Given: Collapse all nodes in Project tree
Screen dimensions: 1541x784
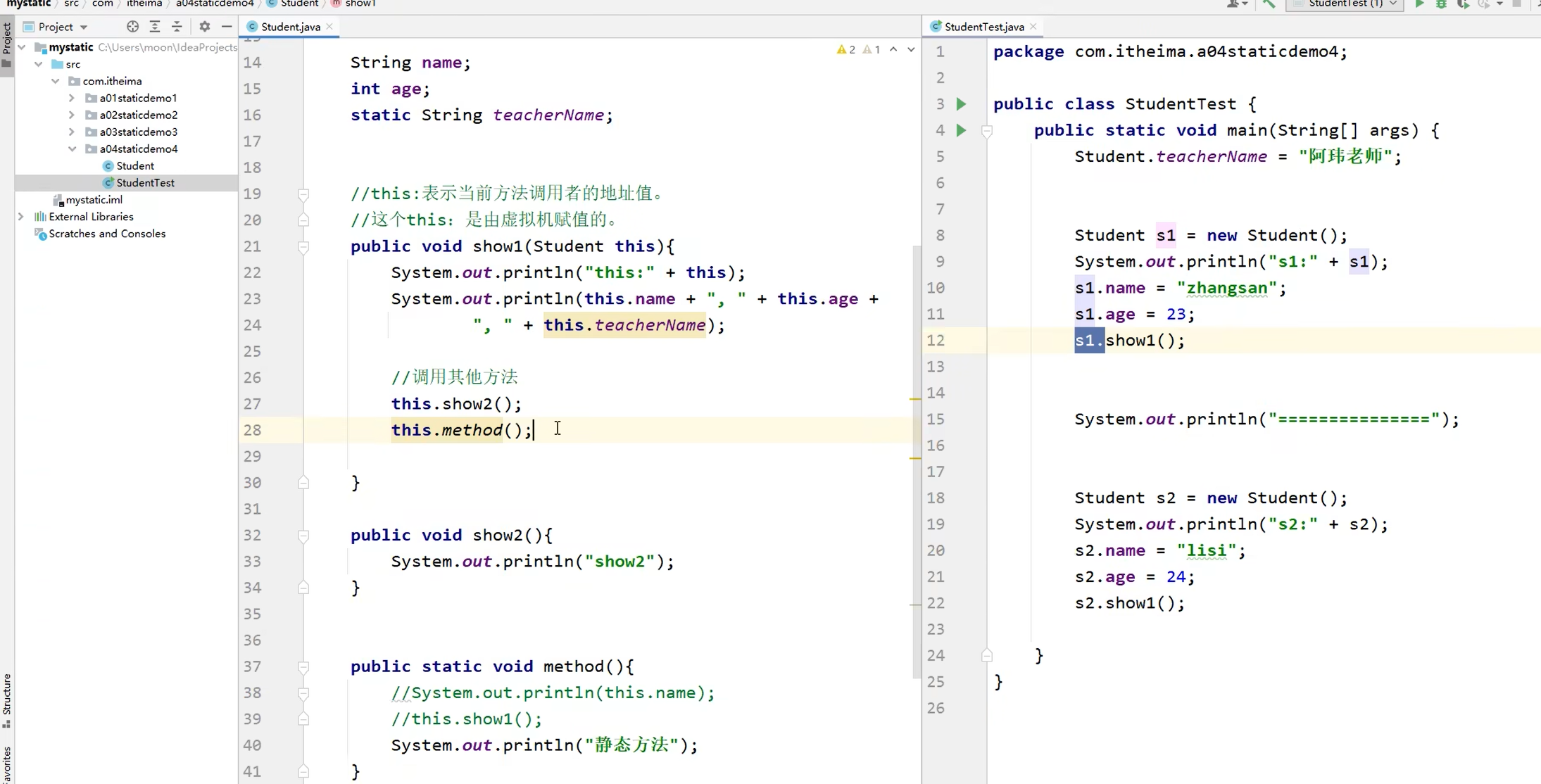Looking at the screenshot, I should pos(177,27).
